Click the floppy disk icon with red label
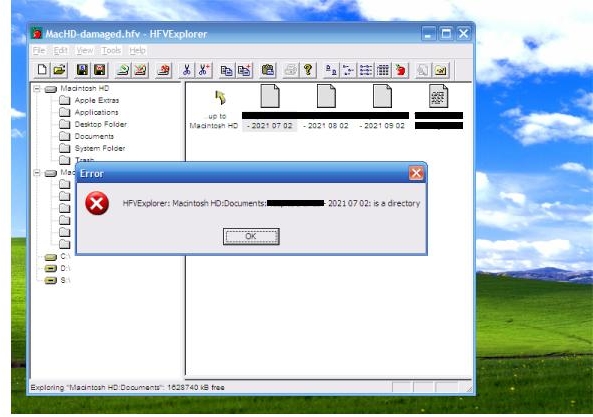The width and height of the screenshot is (593, 417). 99,70
